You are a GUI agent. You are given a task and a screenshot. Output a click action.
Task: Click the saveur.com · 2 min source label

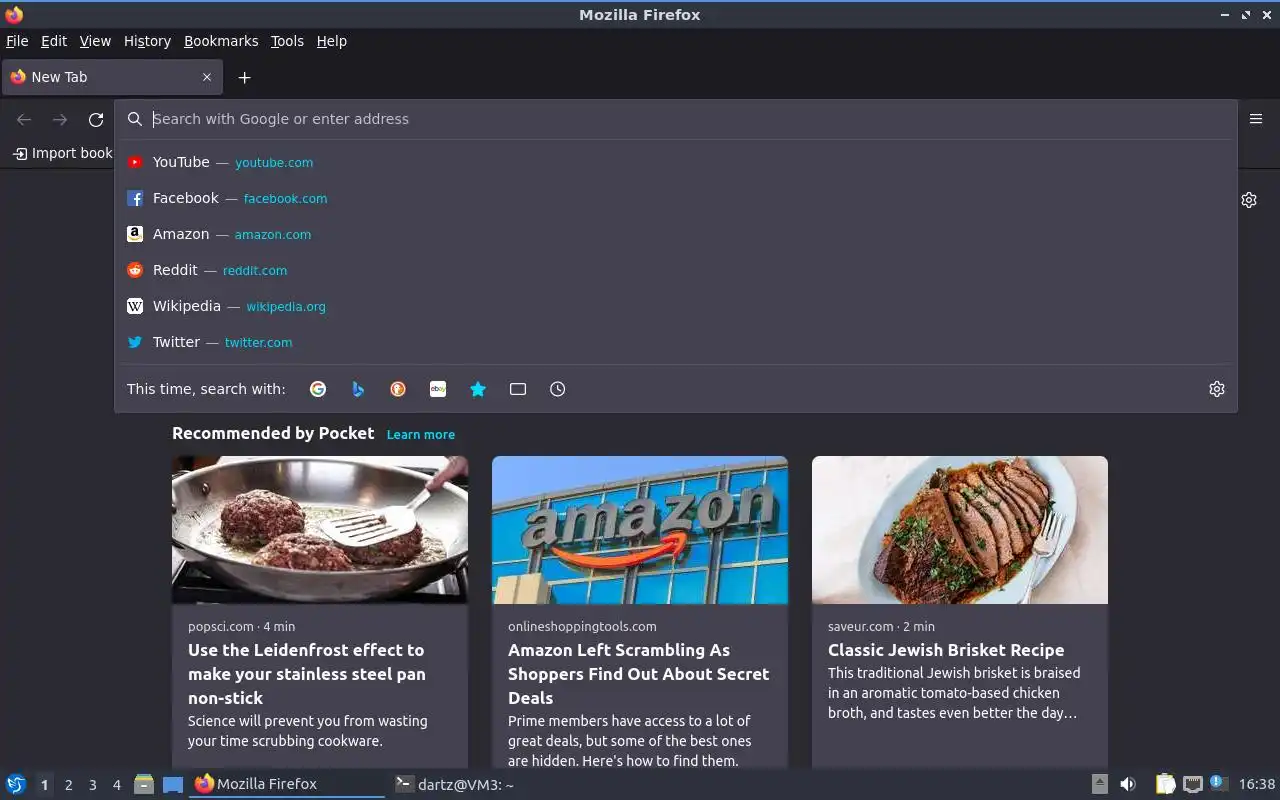point(881,626)
